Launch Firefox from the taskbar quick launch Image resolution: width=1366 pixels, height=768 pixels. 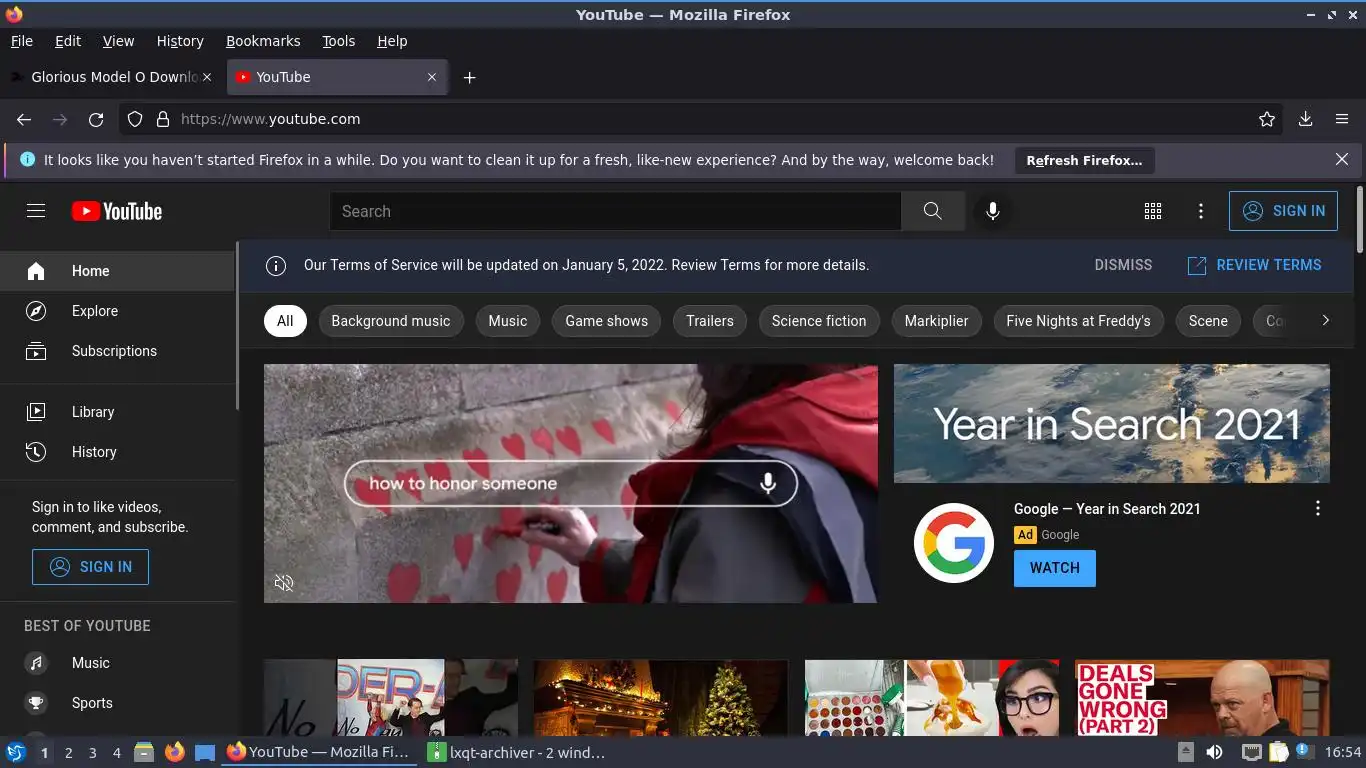pyautogui.click(x=174, y=752)
